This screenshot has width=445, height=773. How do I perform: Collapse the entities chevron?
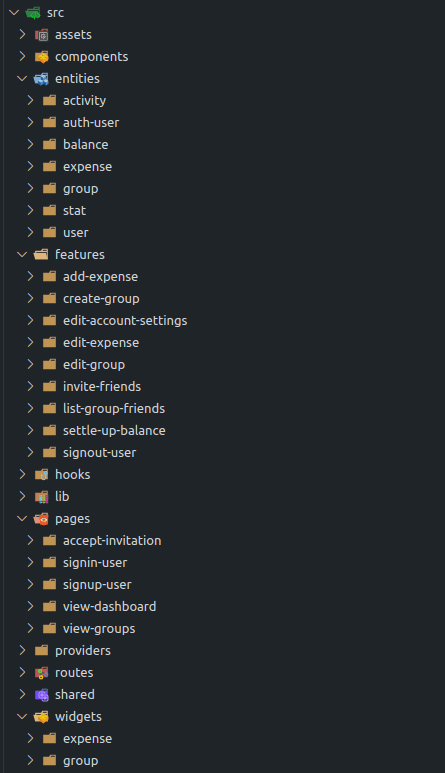22,79
